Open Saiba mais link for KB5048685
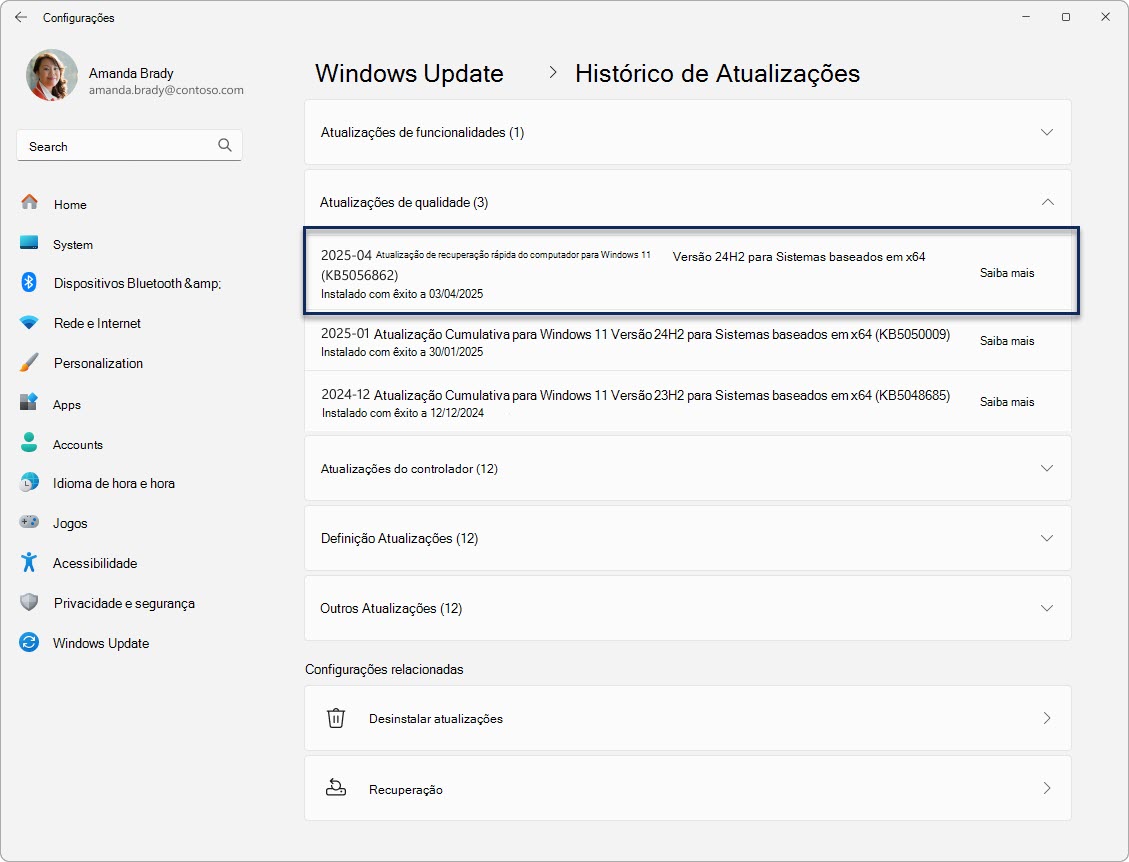The height and width of the screenshot is (862, 1129). (1006, 402)
